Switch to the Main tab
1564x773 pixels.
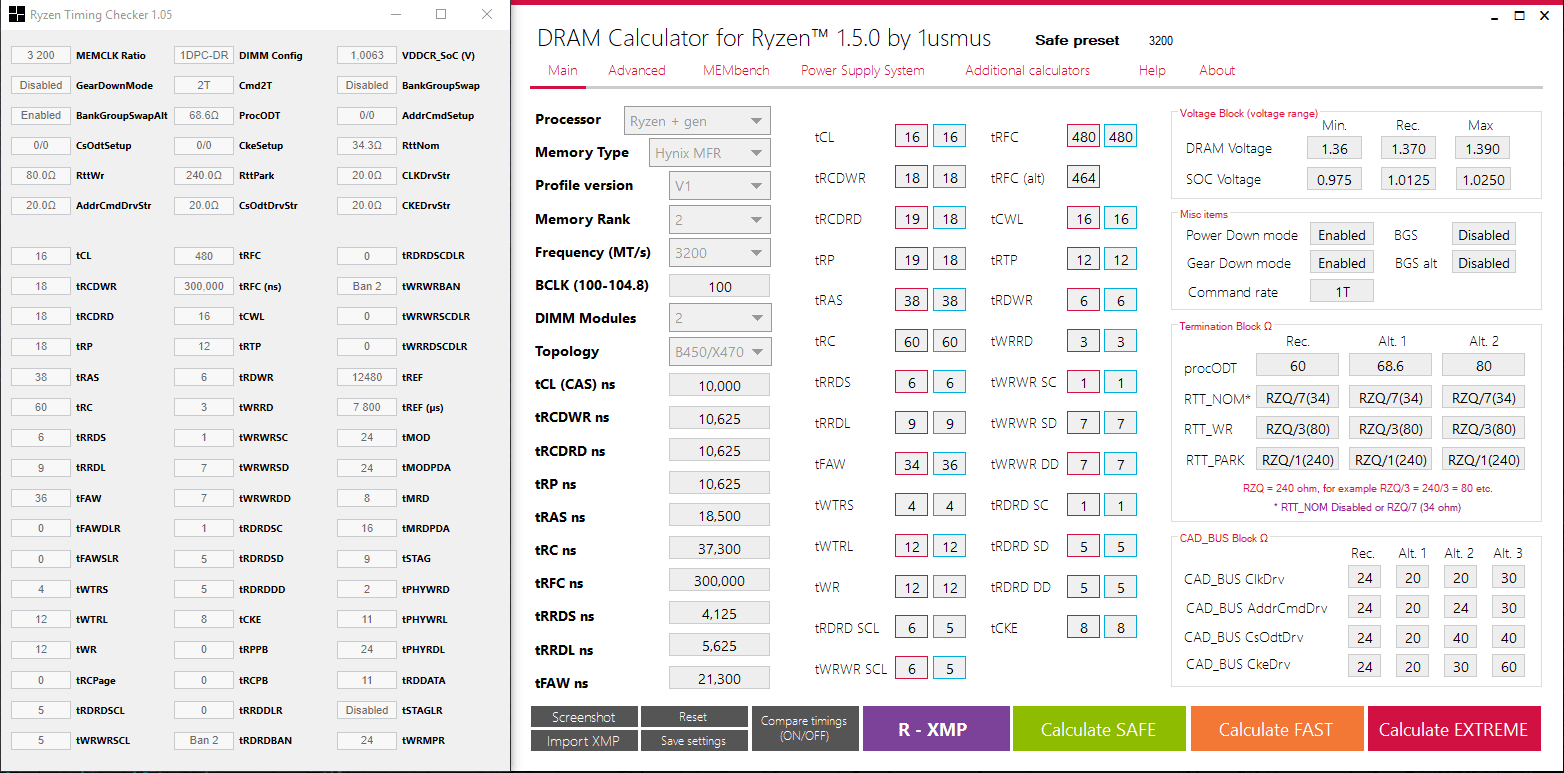563,71
